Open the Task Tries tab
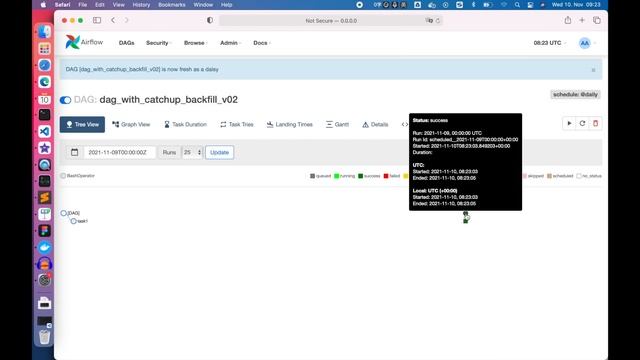 click(237, 124)
